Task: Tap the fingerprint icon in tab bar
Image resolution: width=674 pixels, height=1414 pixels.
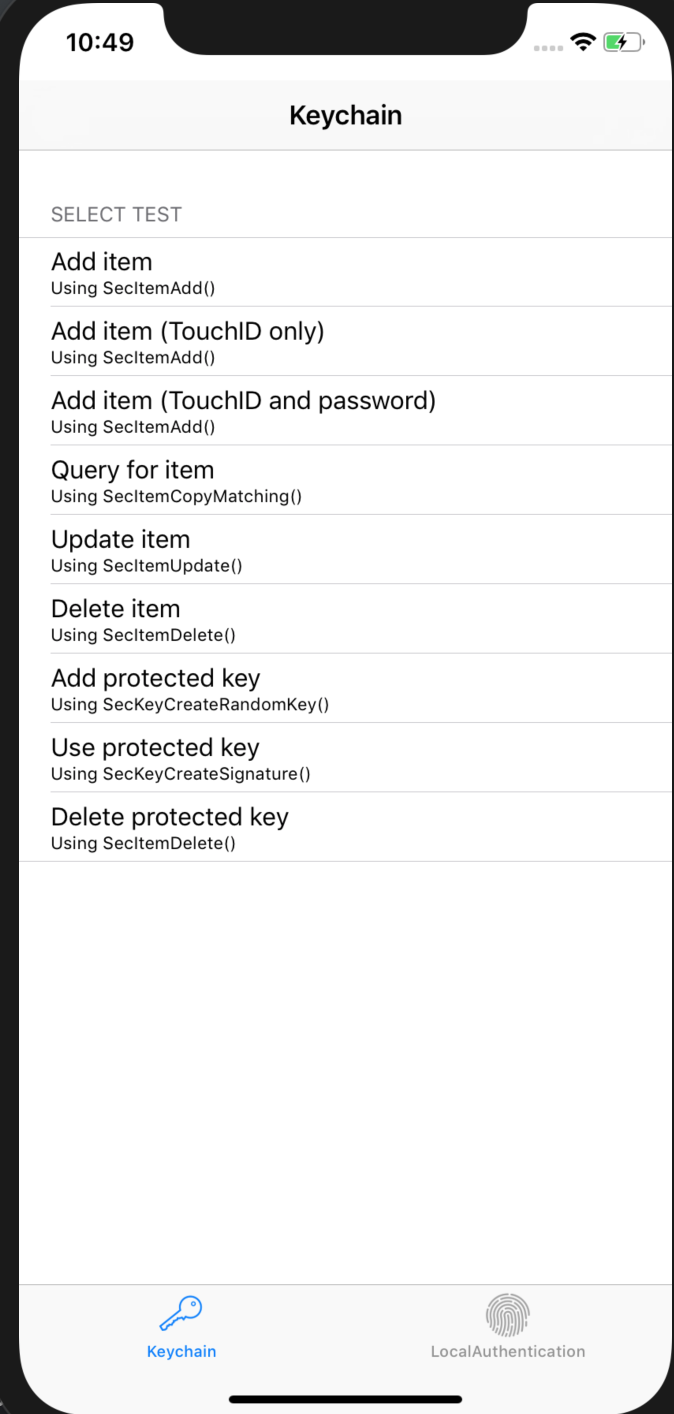Action: point(507,1314)
